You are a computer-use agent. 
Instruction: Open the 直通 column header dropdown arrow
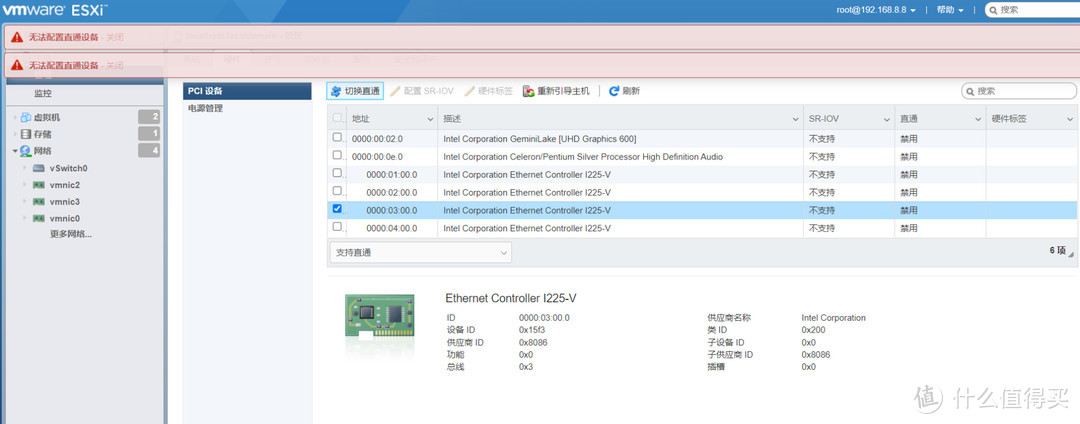978,119
